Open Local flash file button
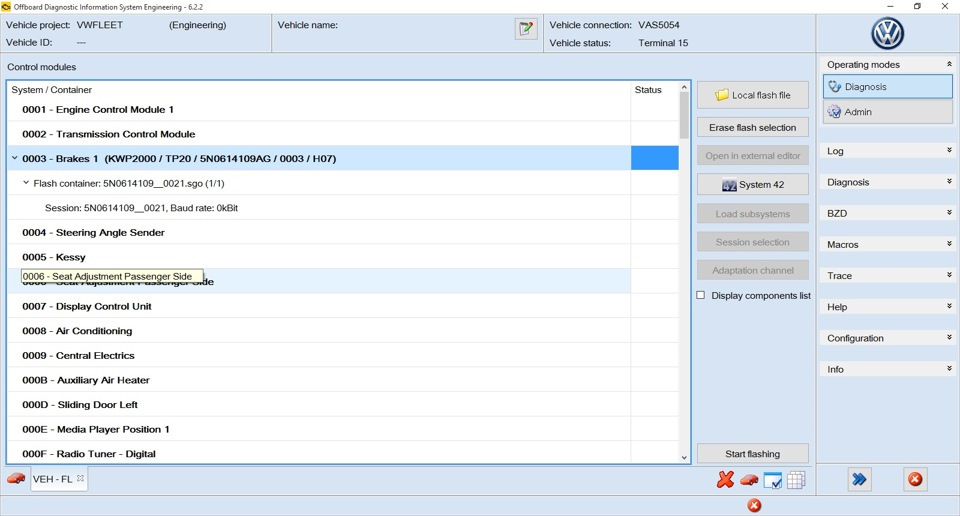The image size is (960, 516). click(752, 95)
